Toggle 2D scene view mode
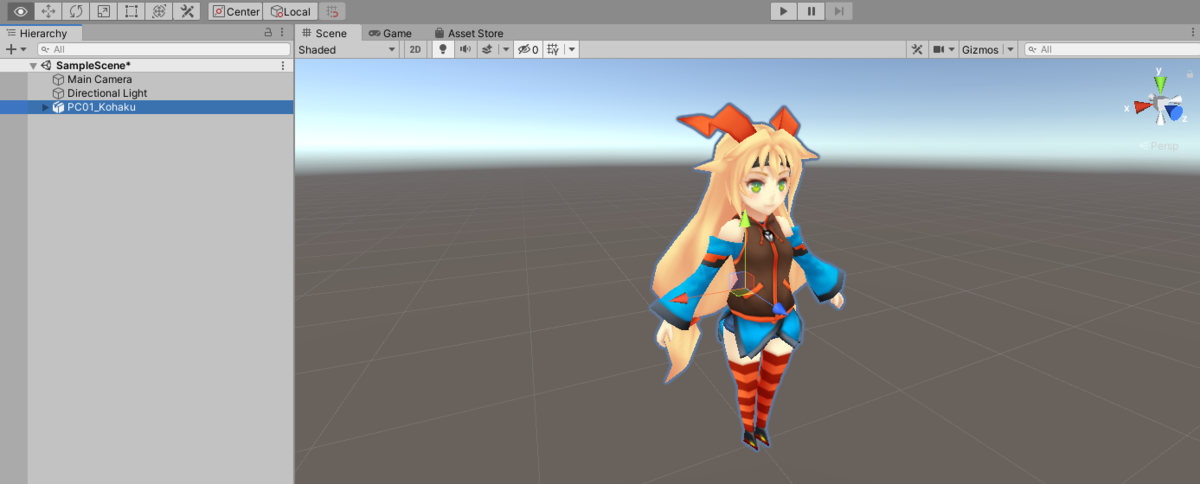This screenshot has width=1200, height=484. point(415,49)
